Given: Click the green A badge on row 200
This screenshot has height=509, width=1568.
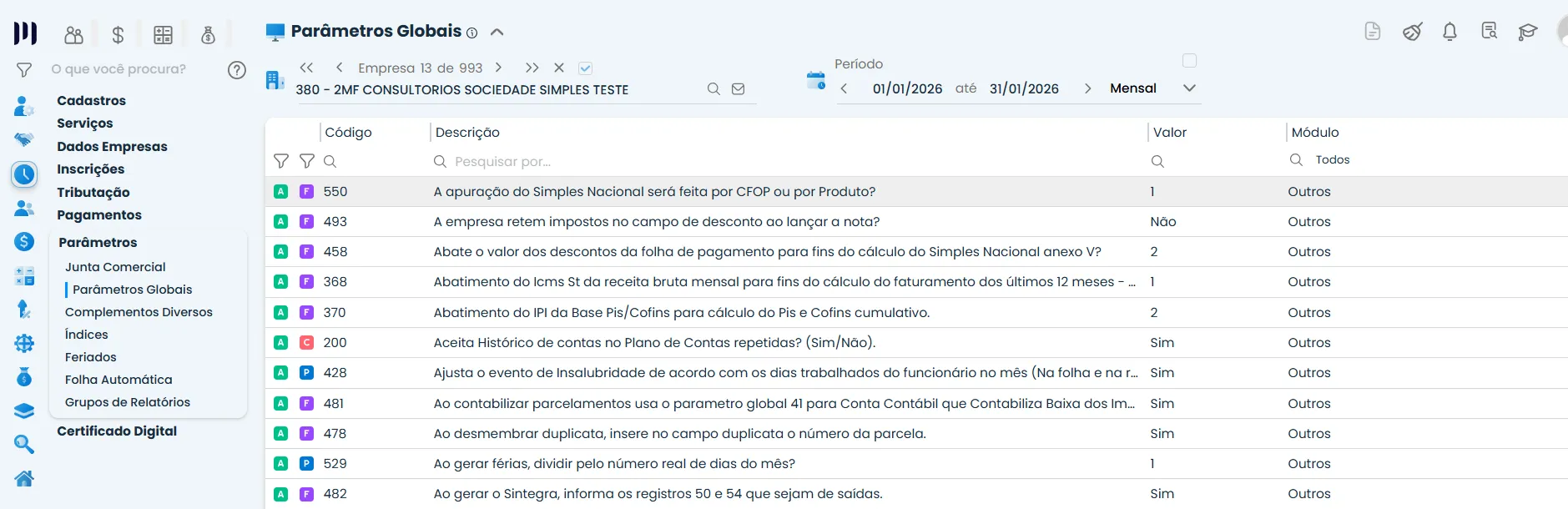Looking at the screenshot, I should click(x=281, y=342).
